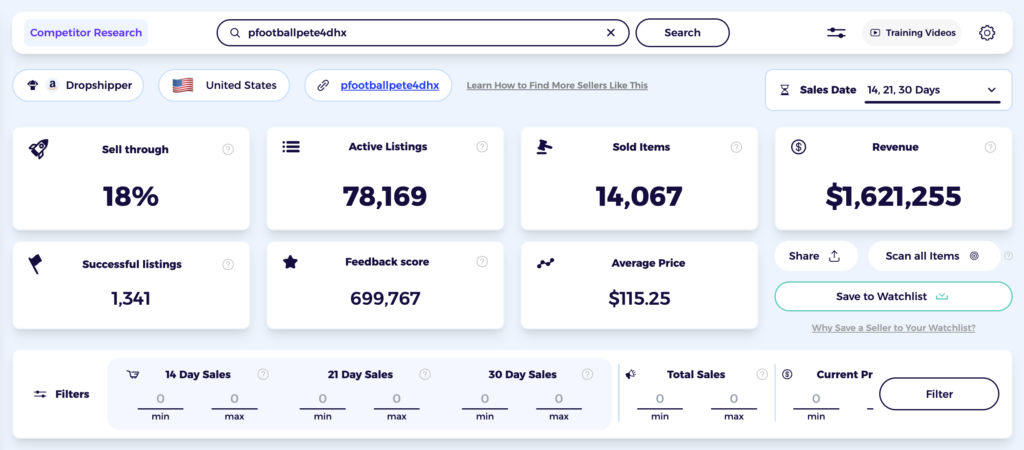
Task: Click the star icon on Feedback score
Action: point(290,262)
